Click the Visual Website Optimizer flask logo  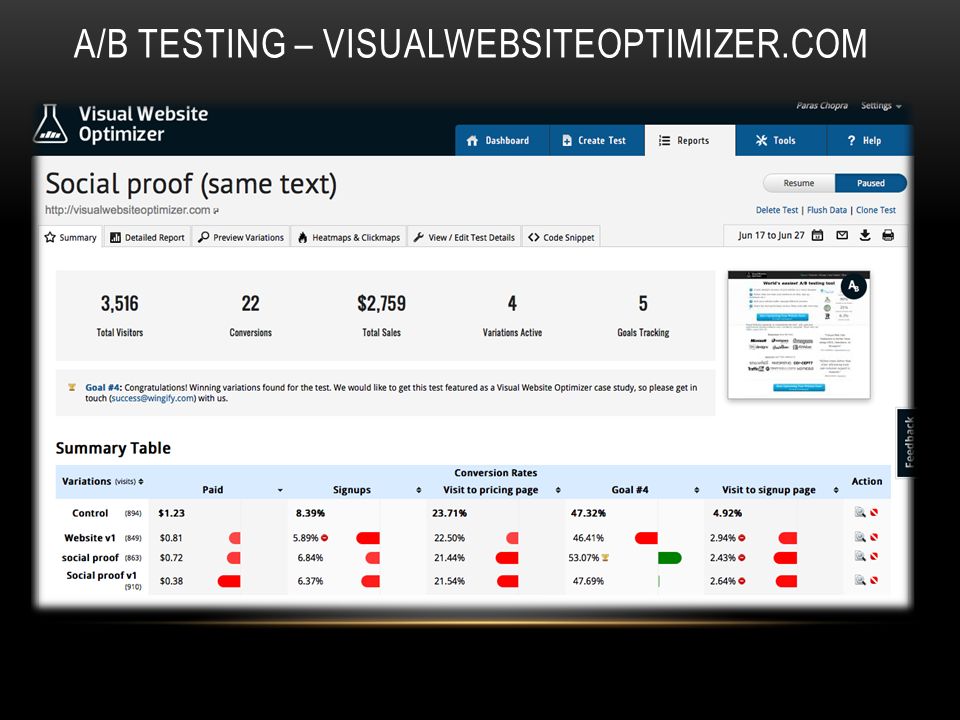coord(51,123)
